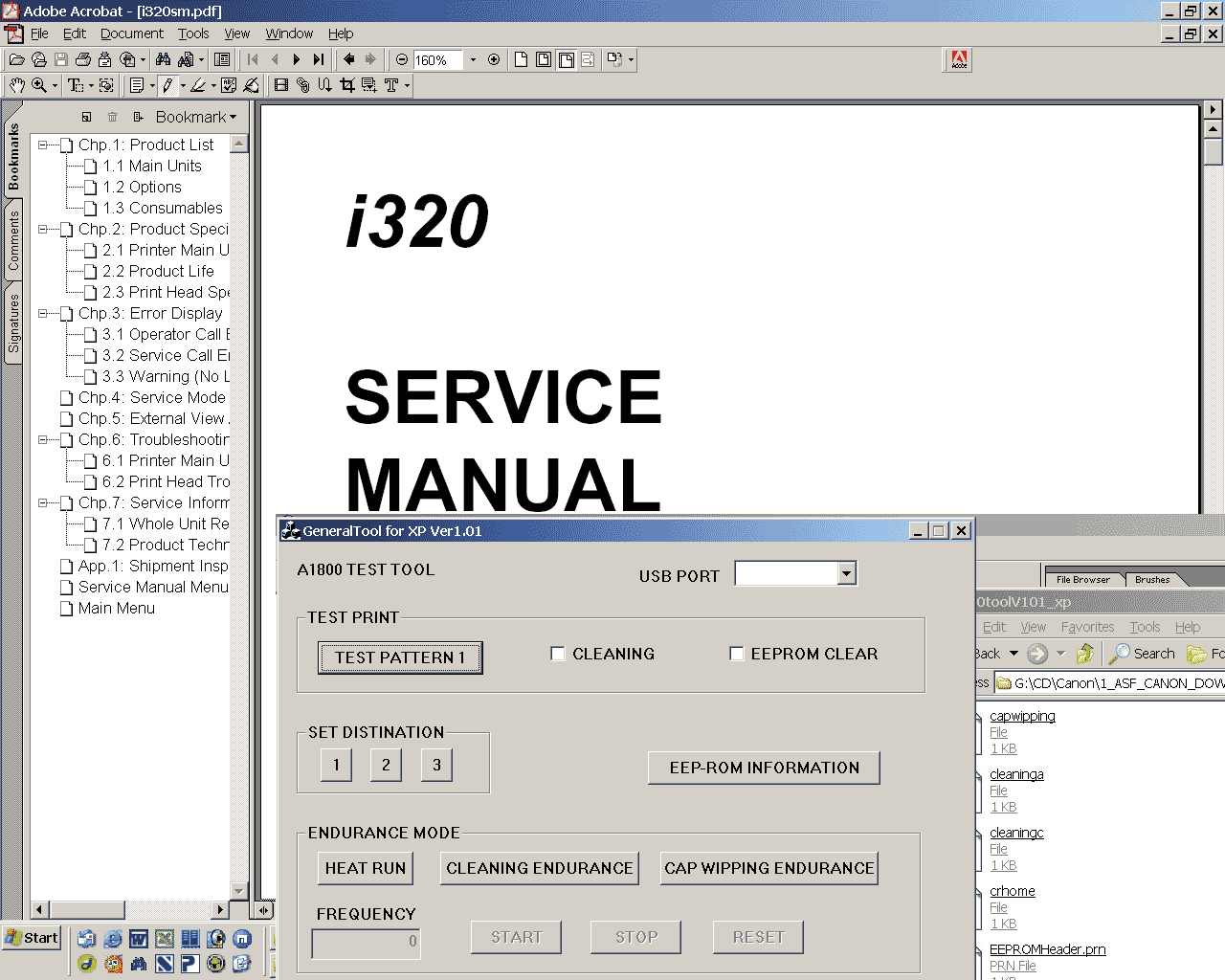
Task: Enable the EEPROM CLEAR checkbox
Action: pyautogui.click(x=737, y=654)
